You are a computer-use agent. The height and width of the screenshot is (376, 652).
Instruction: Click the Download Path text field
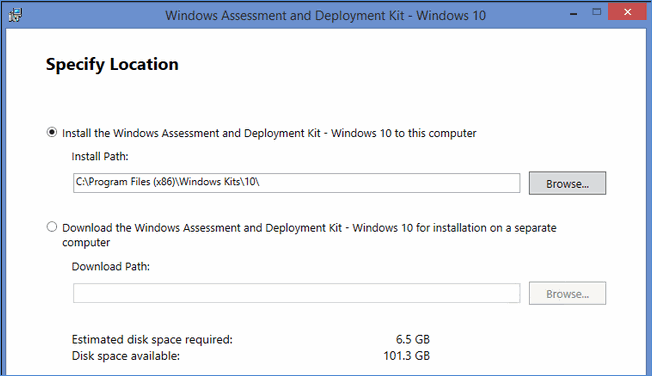point(296,293)
